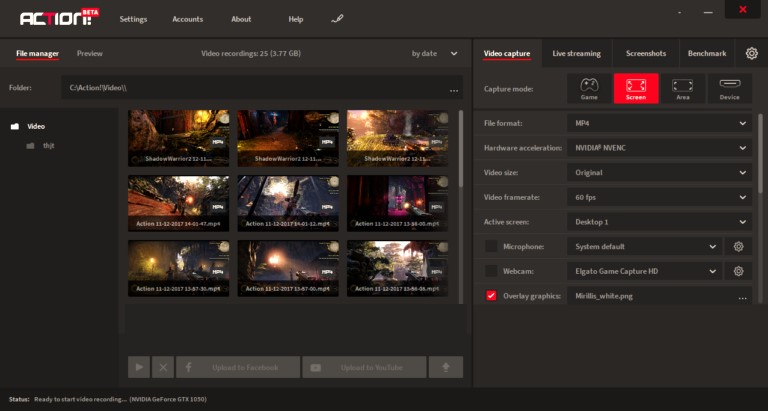The height and width of the screenshot is (411, 768).
Task: Select thjt subfolder in tree
Action: pos(48,146)
